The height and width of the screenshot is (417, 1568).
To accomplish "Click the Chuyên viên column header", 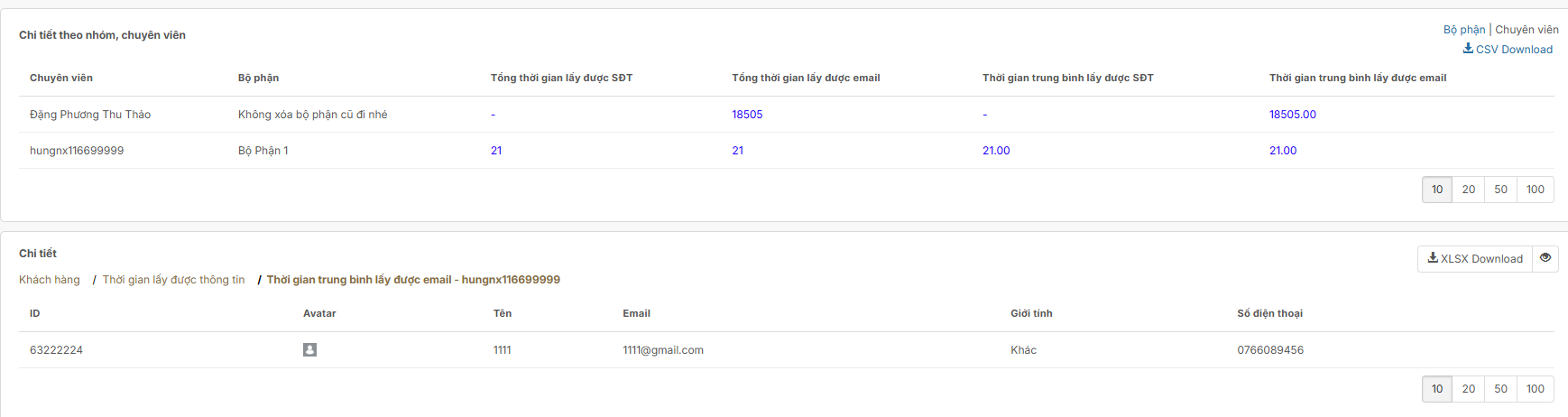I will click(61, 79).
